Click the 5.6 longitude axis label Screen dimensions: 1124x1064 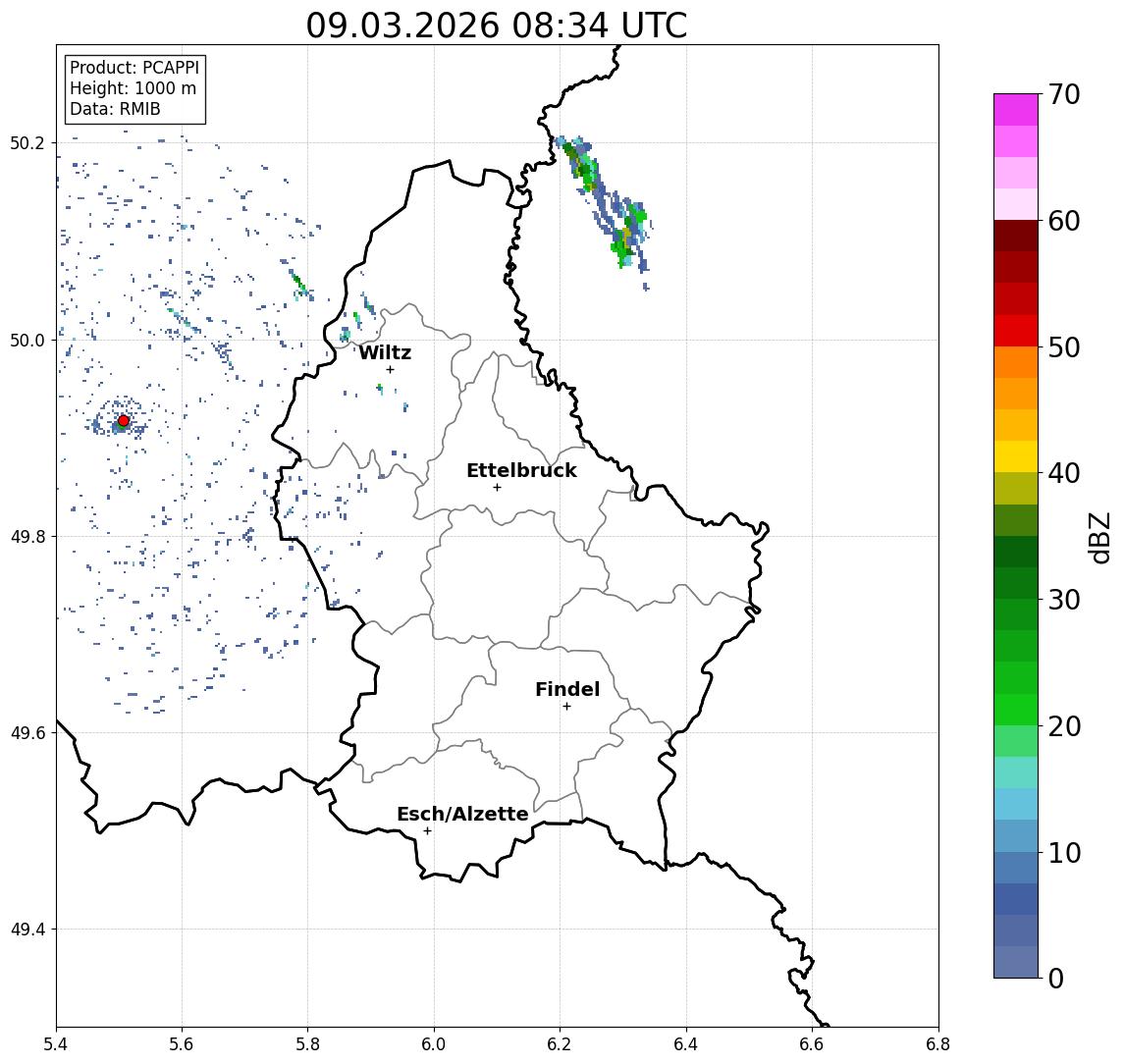coord(182,1044)
